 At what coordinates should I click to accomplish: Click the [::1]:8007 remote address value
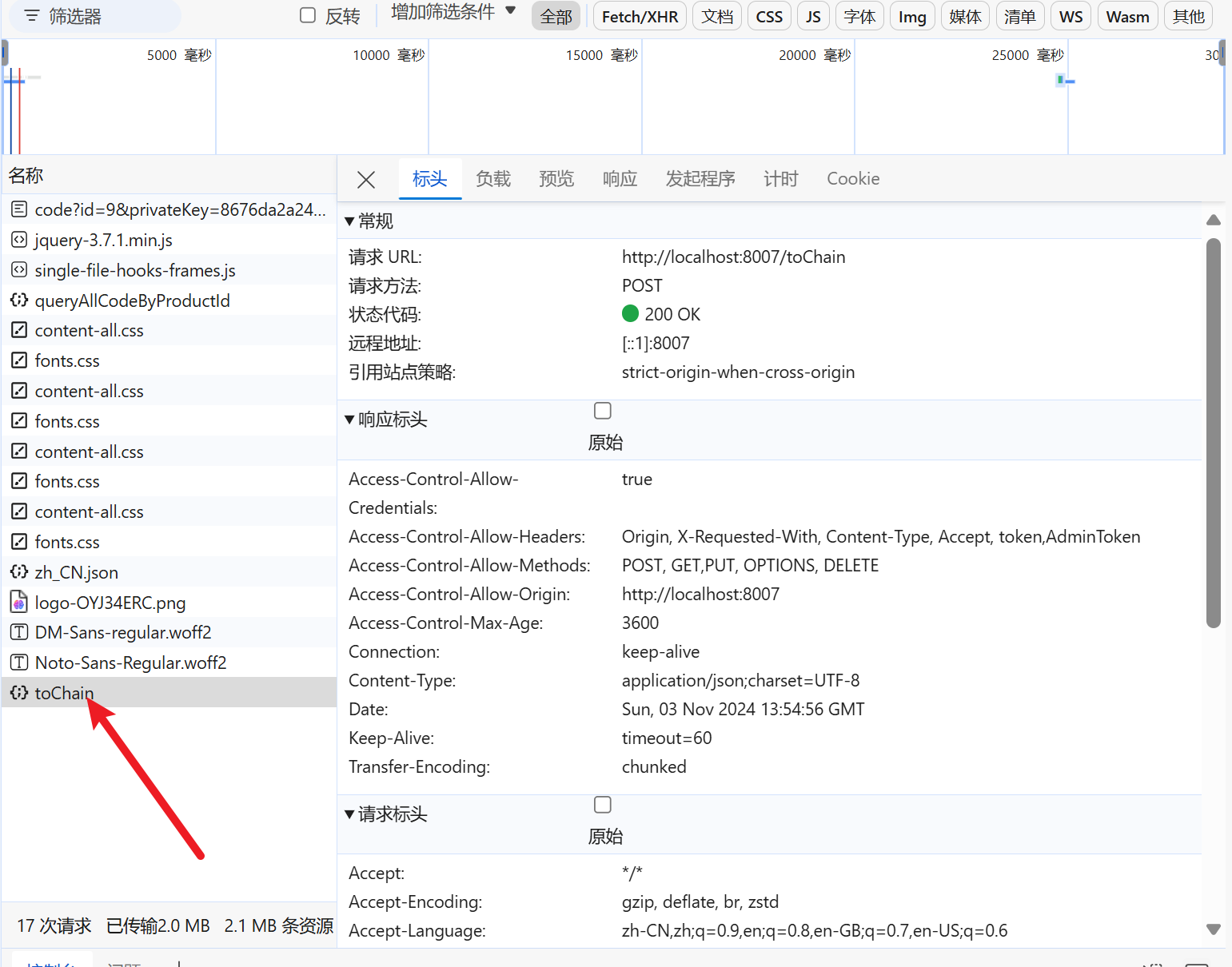pos(656,344)
